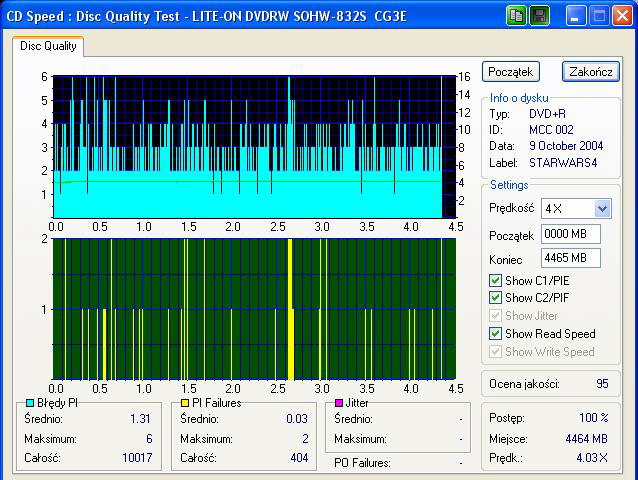Select the Disc Quality tab
Viewport: 638px width, 480px height.
[48, 46]
